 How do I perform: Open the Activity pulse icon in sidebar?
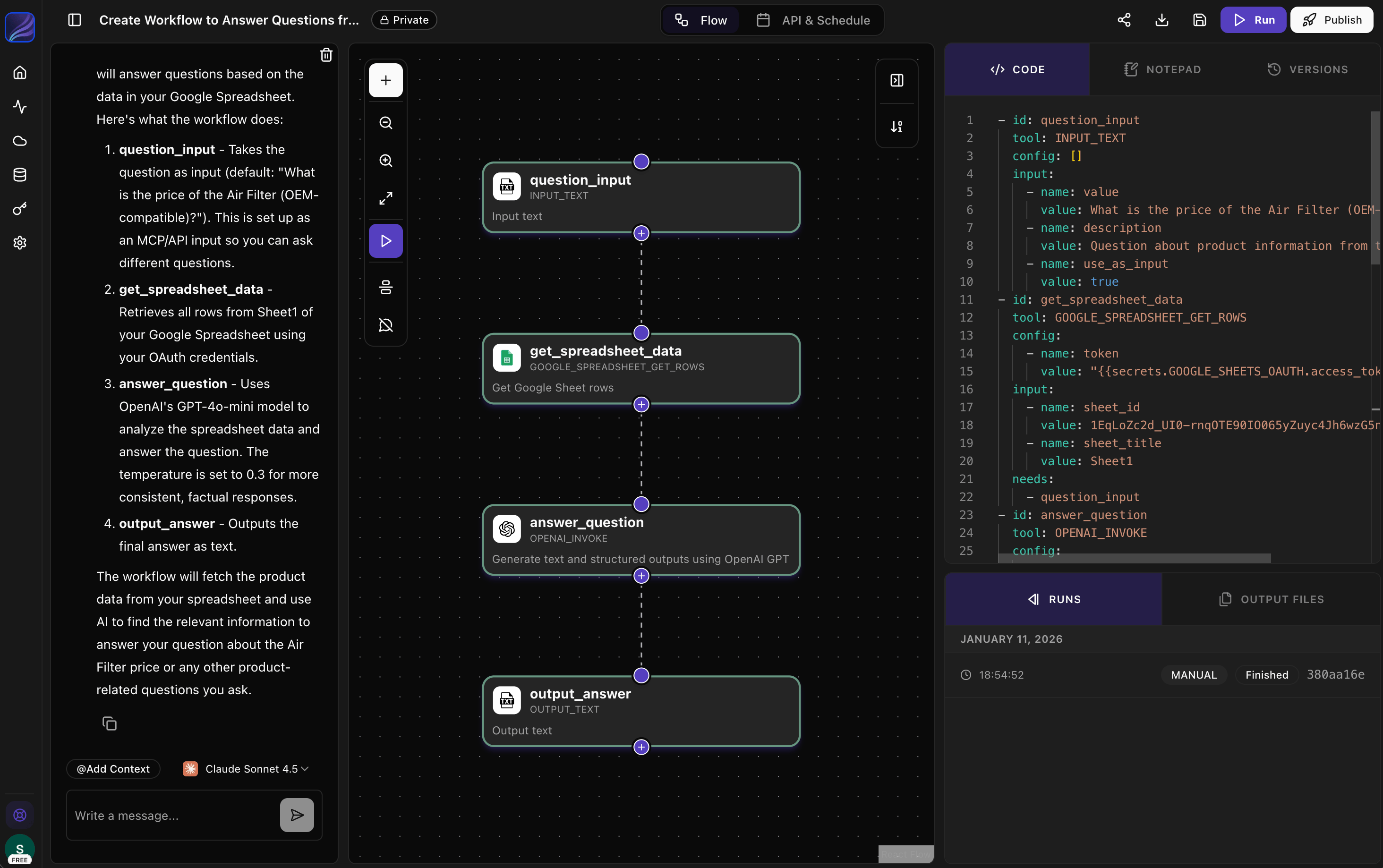click(20, 107)
